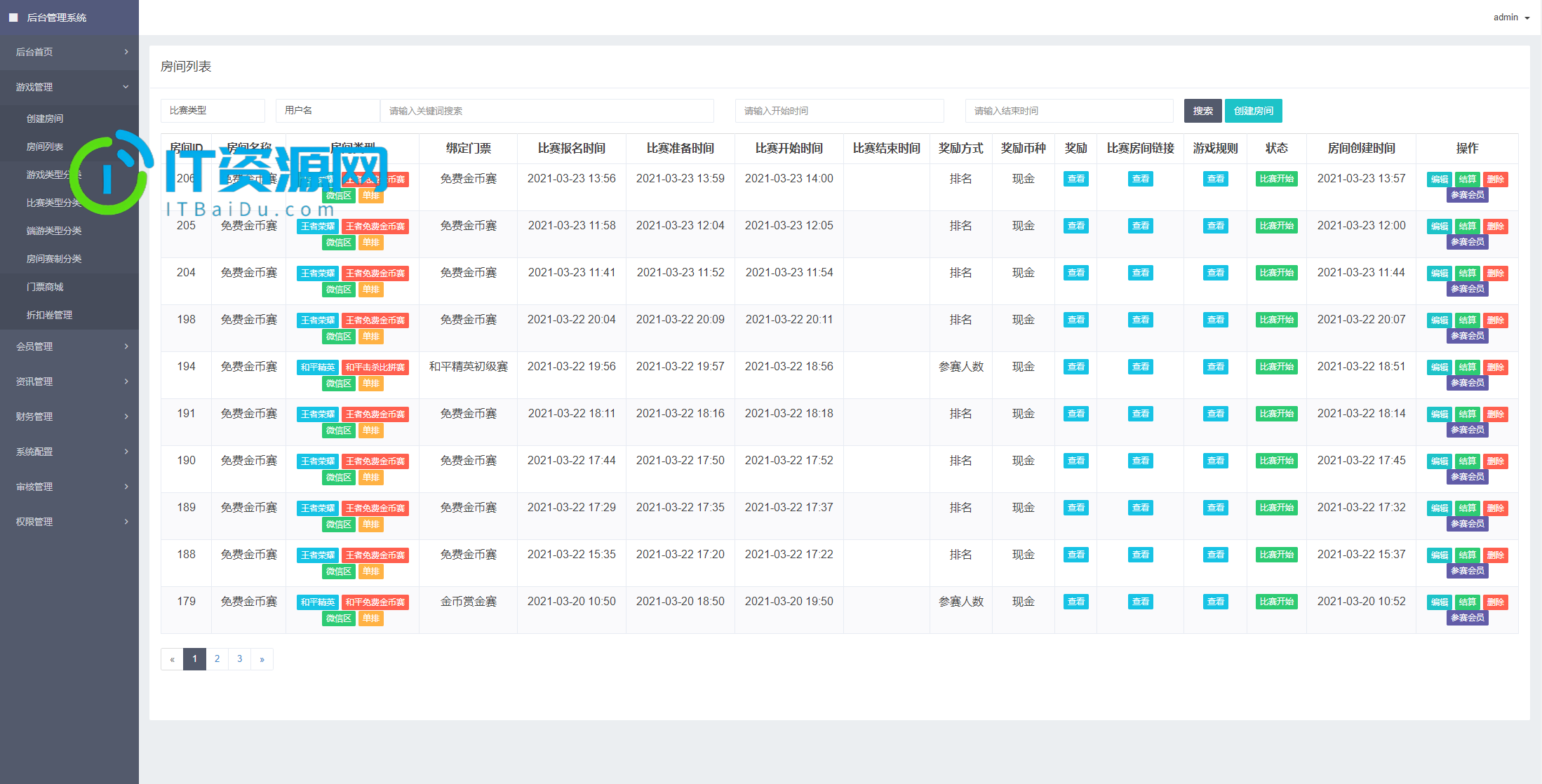Screen dimensions: 1542x784
Task: Expand the 审核管理 sidebar menu
Action: [69, 487]
